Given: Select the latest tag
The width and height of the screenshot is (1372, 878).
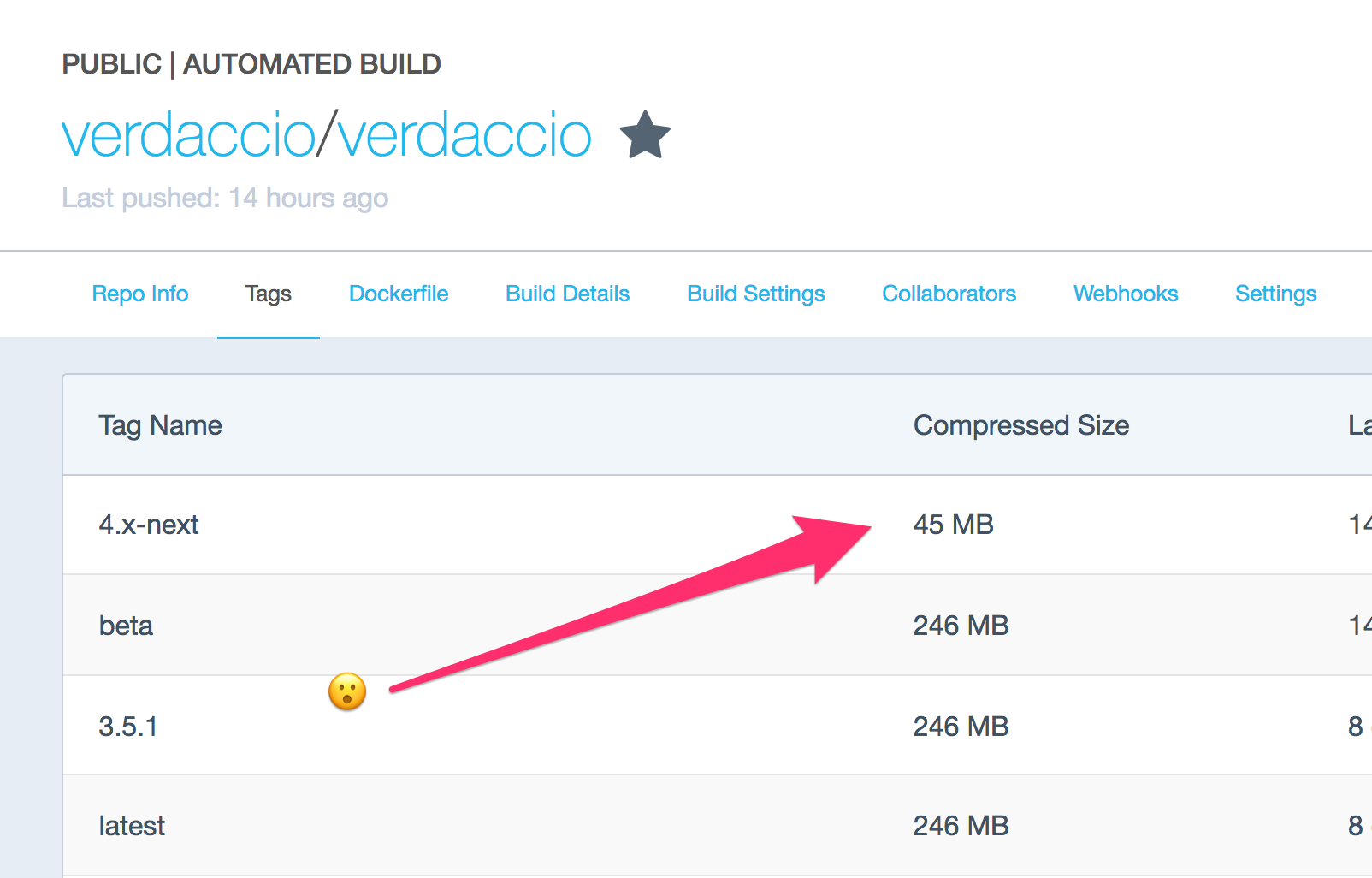Looking at the screenshot, I should [132, 825].
